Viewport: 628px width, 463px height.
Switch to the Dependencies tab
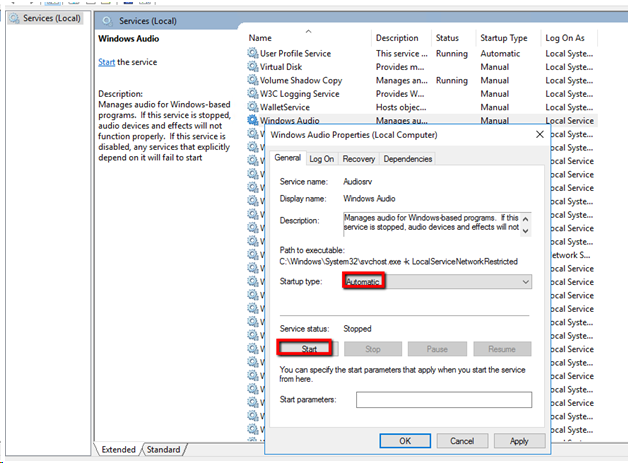tap(408, 159)
